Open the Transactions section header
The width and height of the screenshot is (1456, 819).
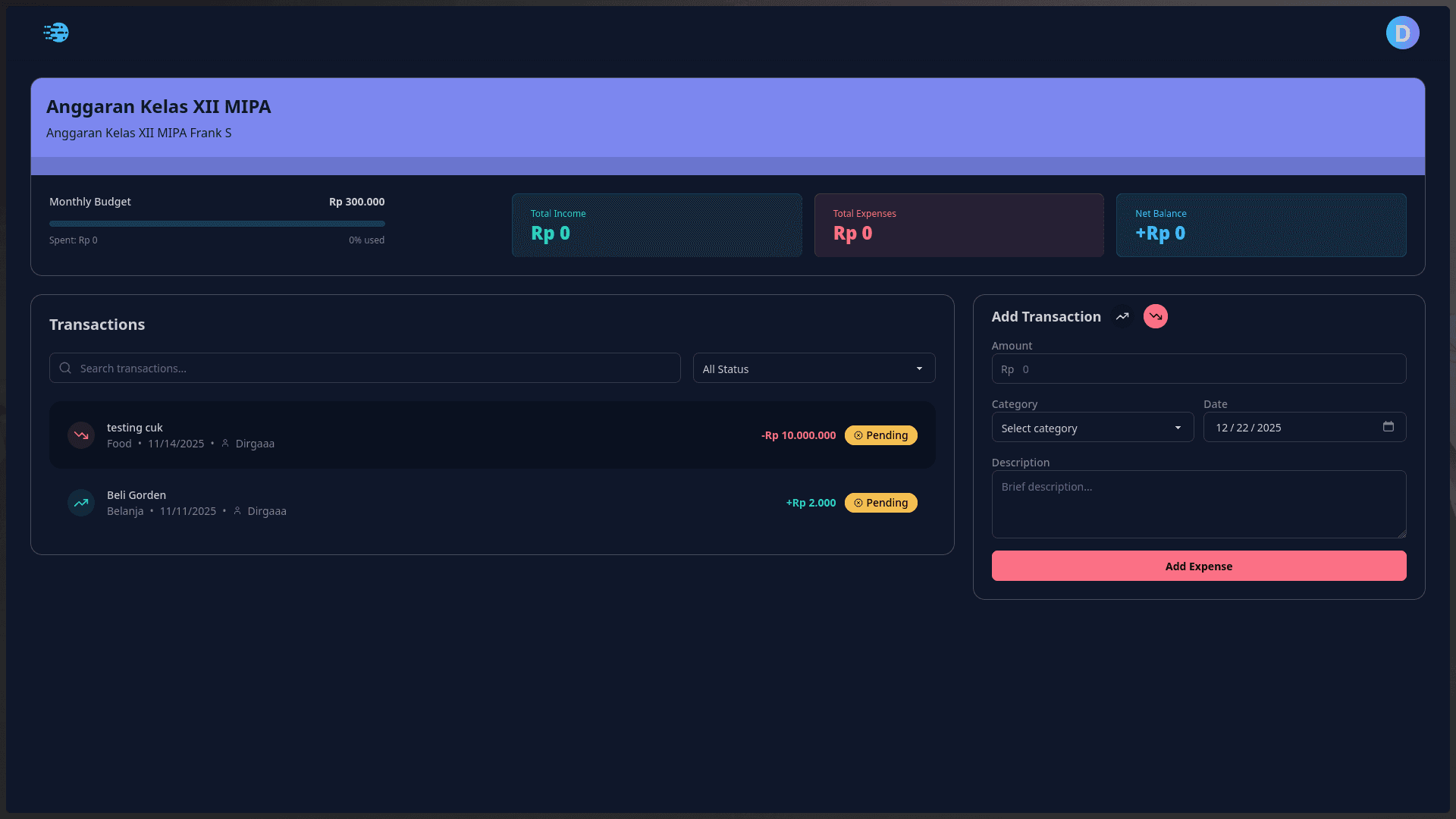(x=96, y=324)
